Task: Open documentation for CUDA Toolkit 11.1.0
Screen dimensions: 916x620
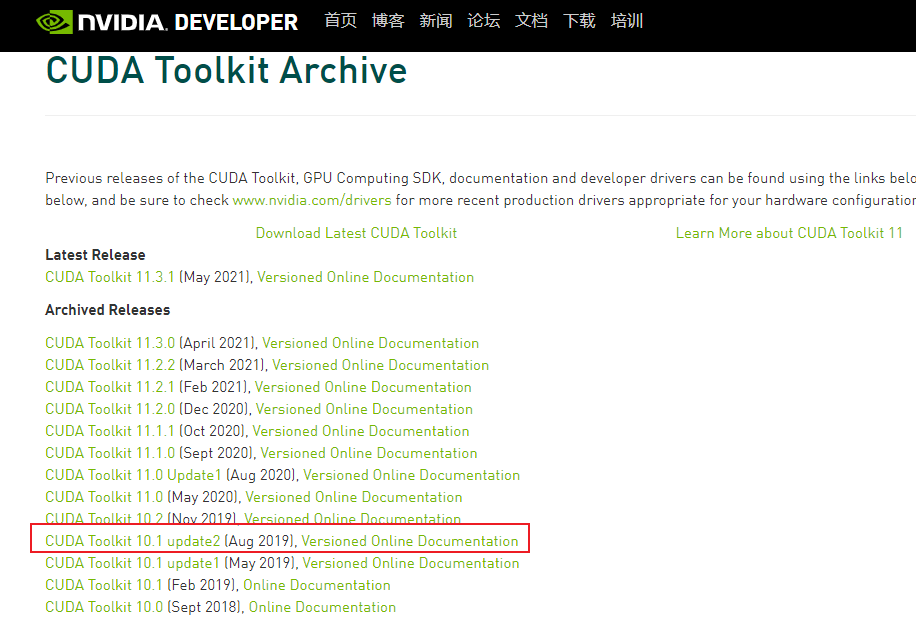Action: [369, 453]
